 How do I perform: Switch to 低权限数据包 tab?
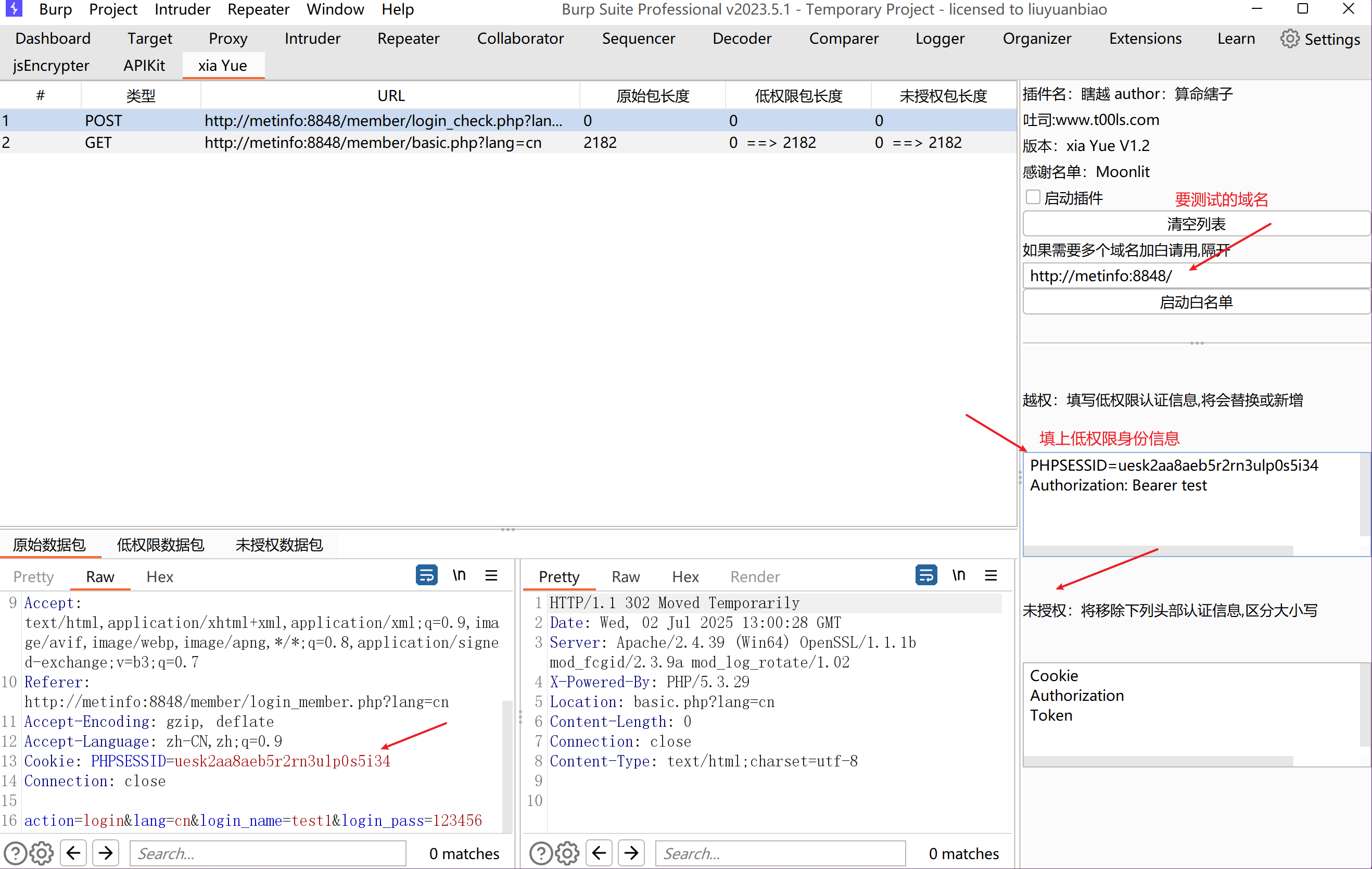pos(160,545)
